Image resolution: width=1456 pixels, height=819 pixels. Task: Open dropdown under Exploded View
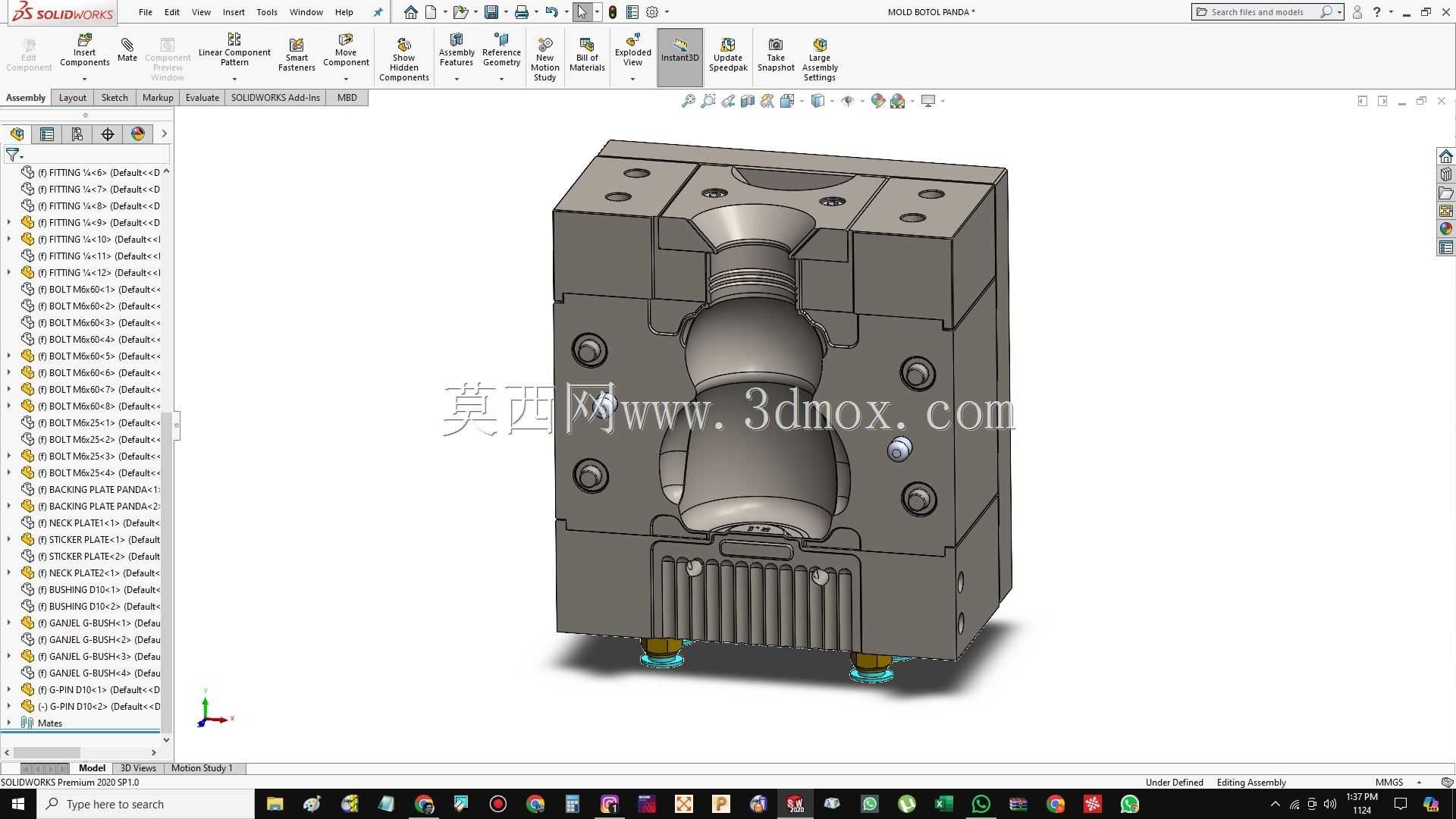click(x=632, y=79)
